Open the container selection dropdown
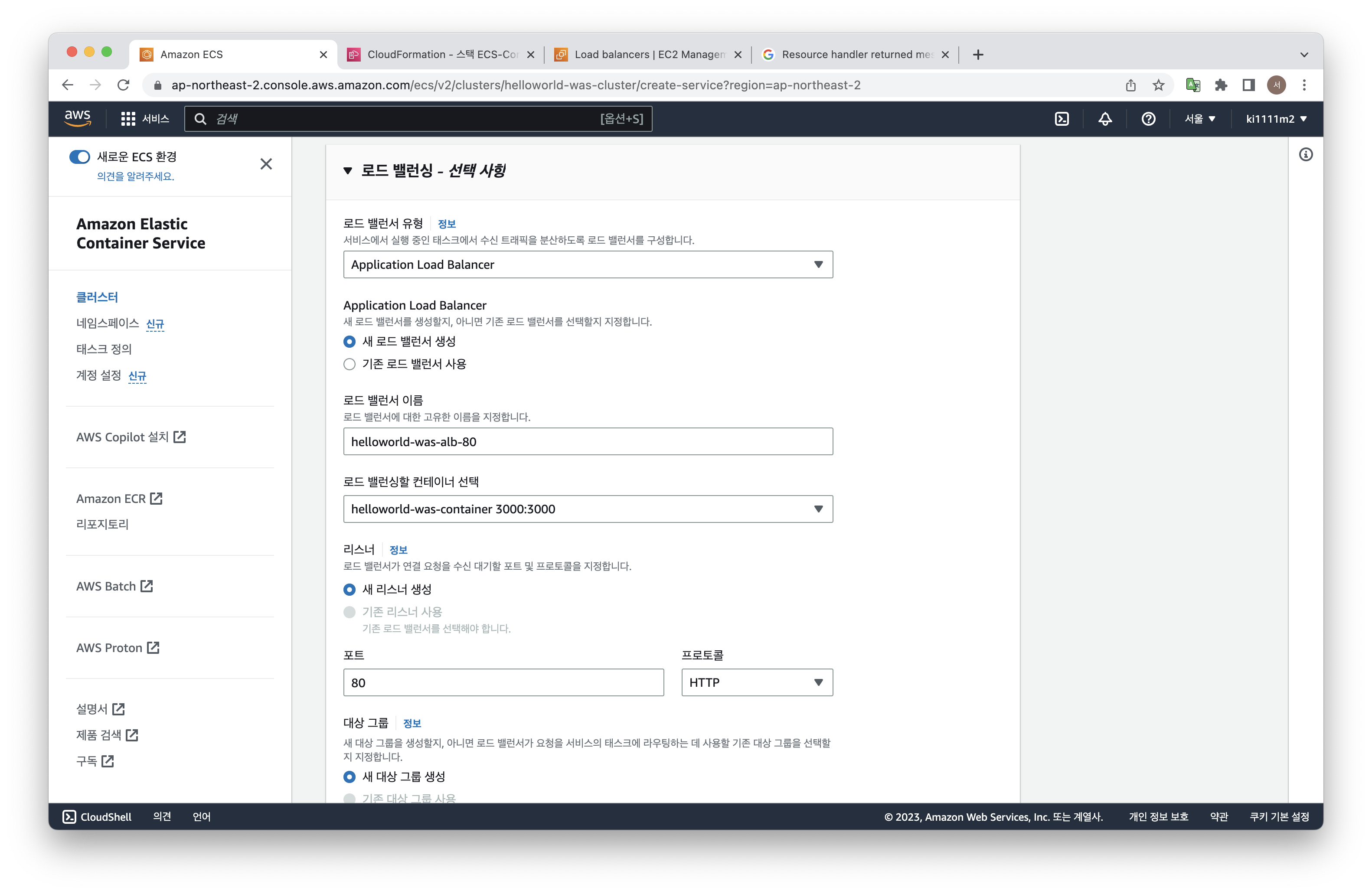 tap(588, 509)
